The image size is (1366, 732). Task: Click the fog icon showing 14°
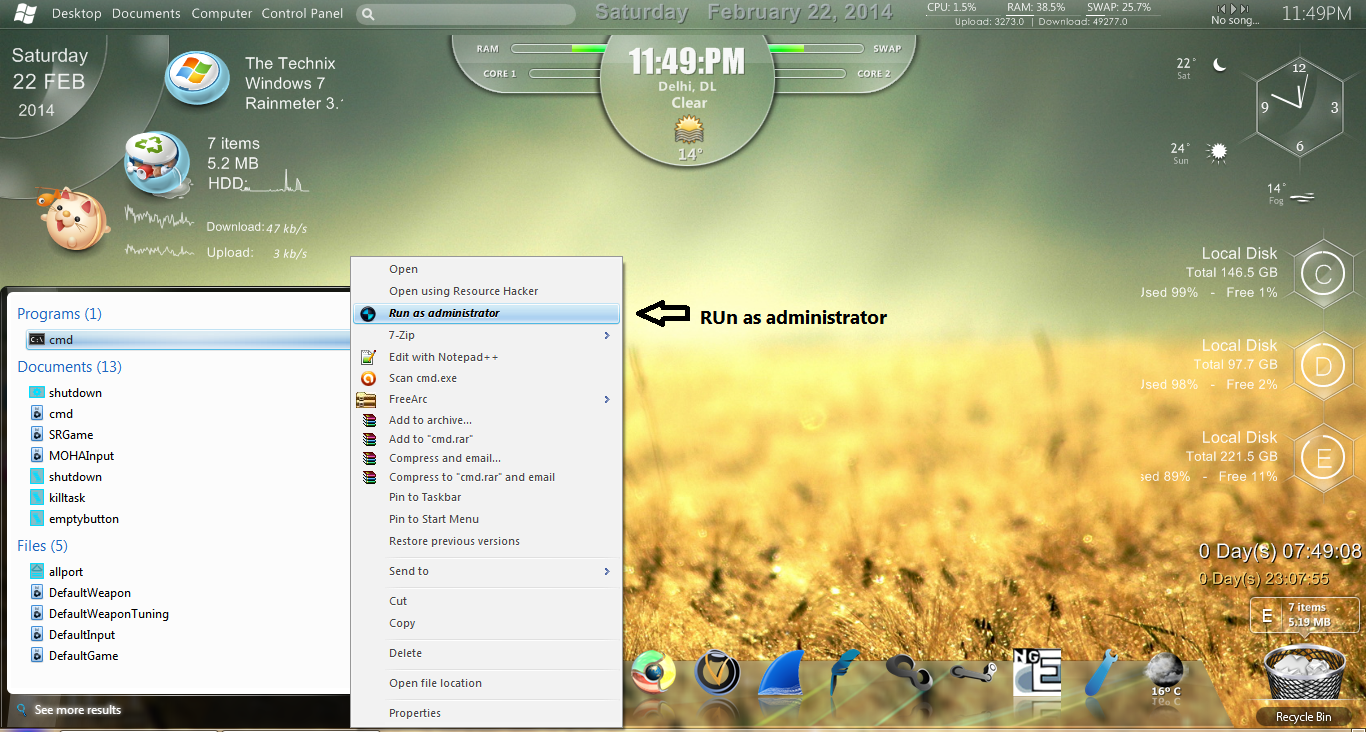(1302, 197)
